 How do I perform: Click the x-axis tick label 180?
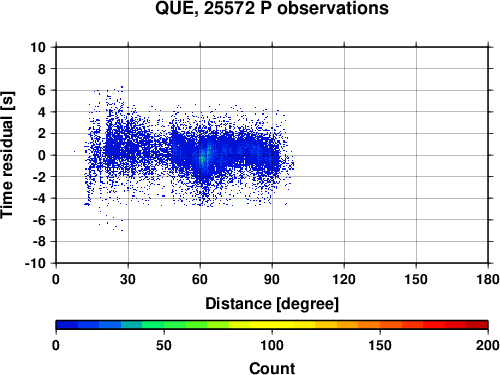(488, 279)
